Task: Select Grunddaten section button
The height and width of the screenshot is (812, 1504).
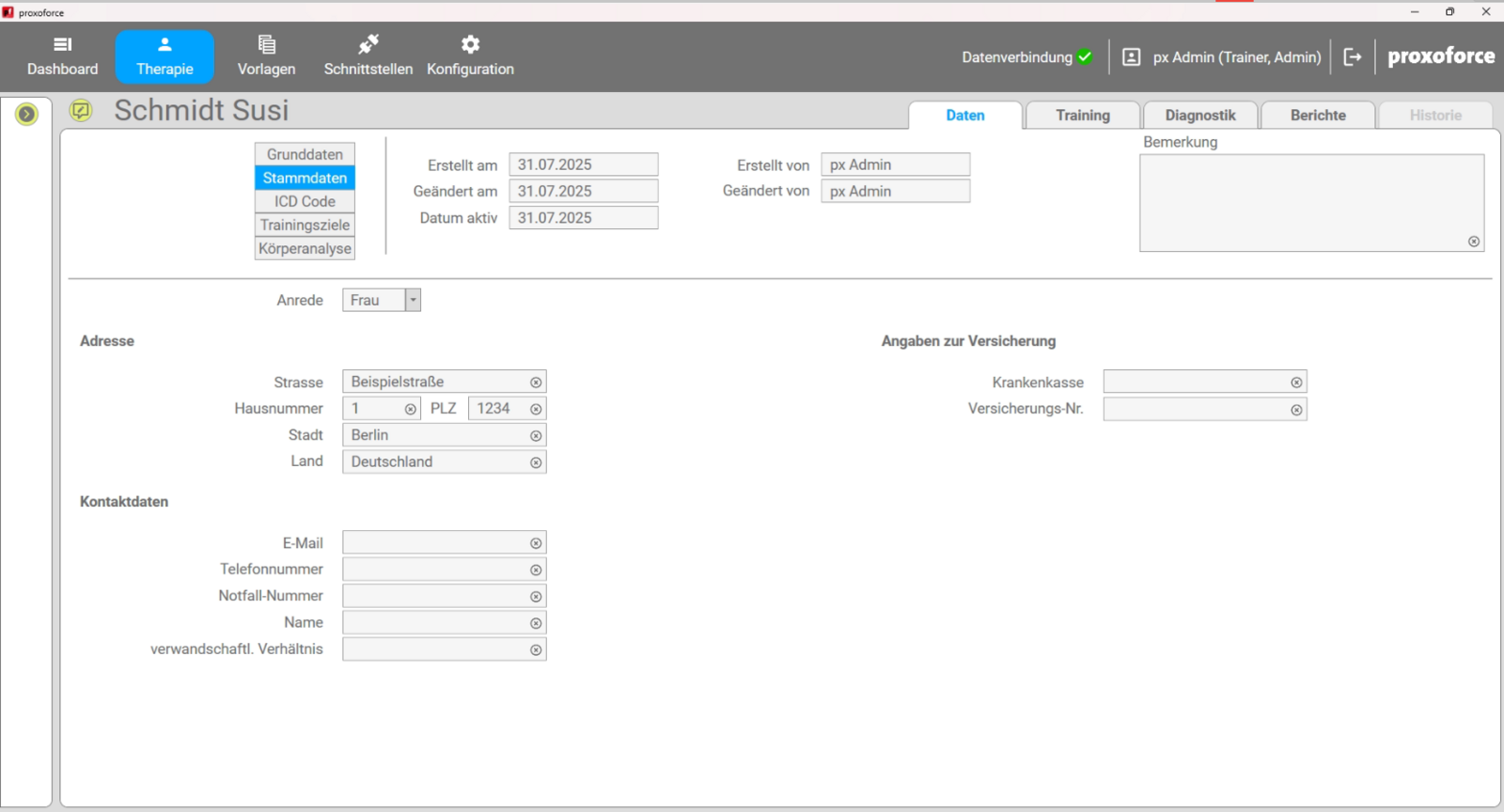Action: (x=305, y=154)
